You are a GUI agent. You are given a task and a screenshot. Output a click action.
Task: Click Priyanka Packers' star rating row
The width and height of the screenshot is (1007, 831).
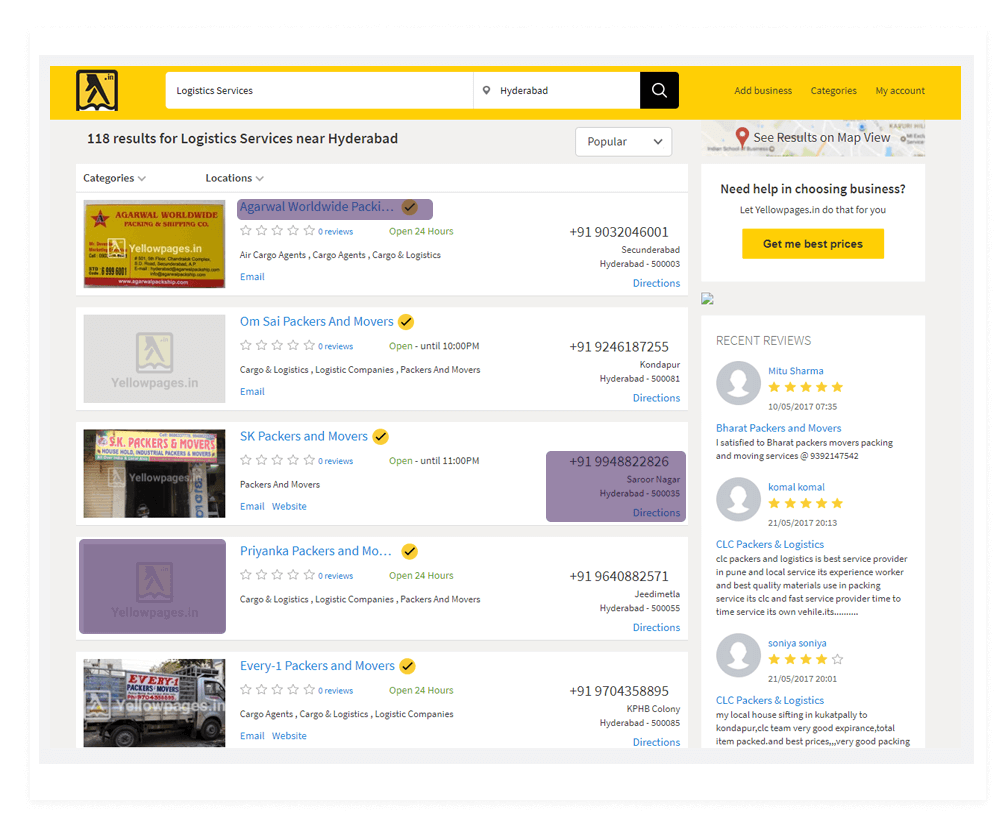[277, 575]
